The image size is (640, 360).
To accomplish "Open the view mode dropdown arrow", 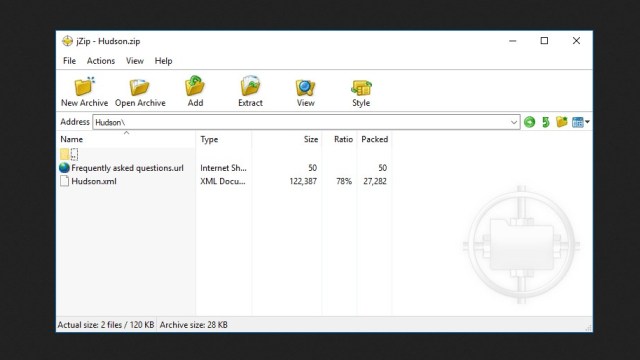I will point(587,122).
